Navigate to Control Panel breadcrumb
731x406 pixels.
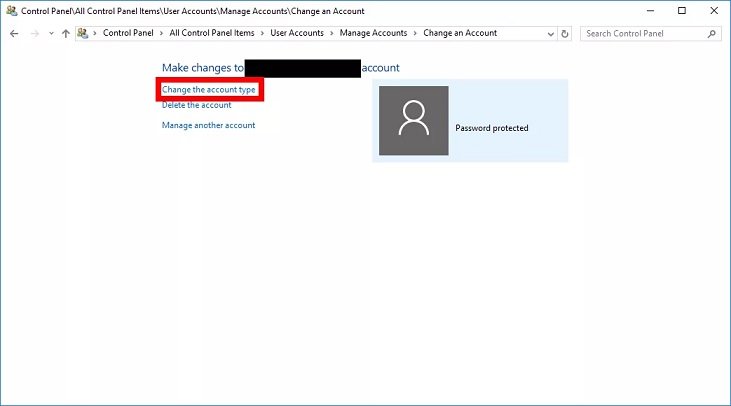point(130,33)
